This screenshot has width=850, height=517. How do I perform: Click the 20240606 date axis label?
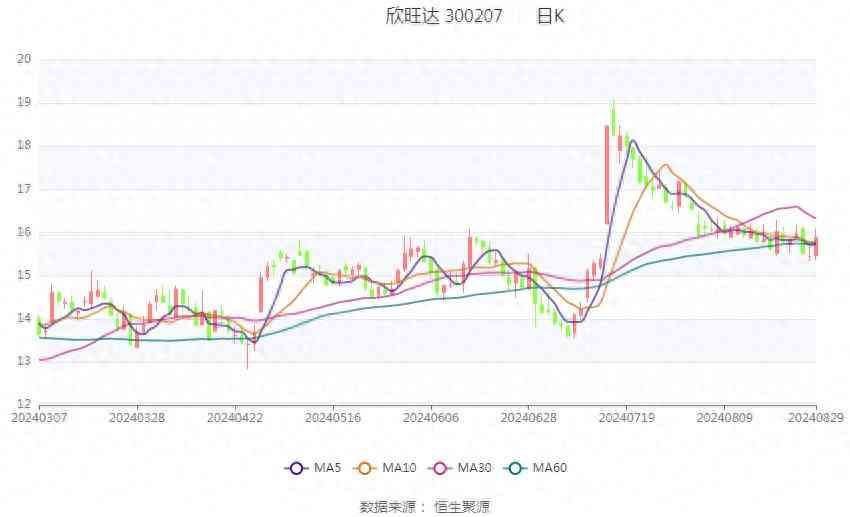pos(430,416)
